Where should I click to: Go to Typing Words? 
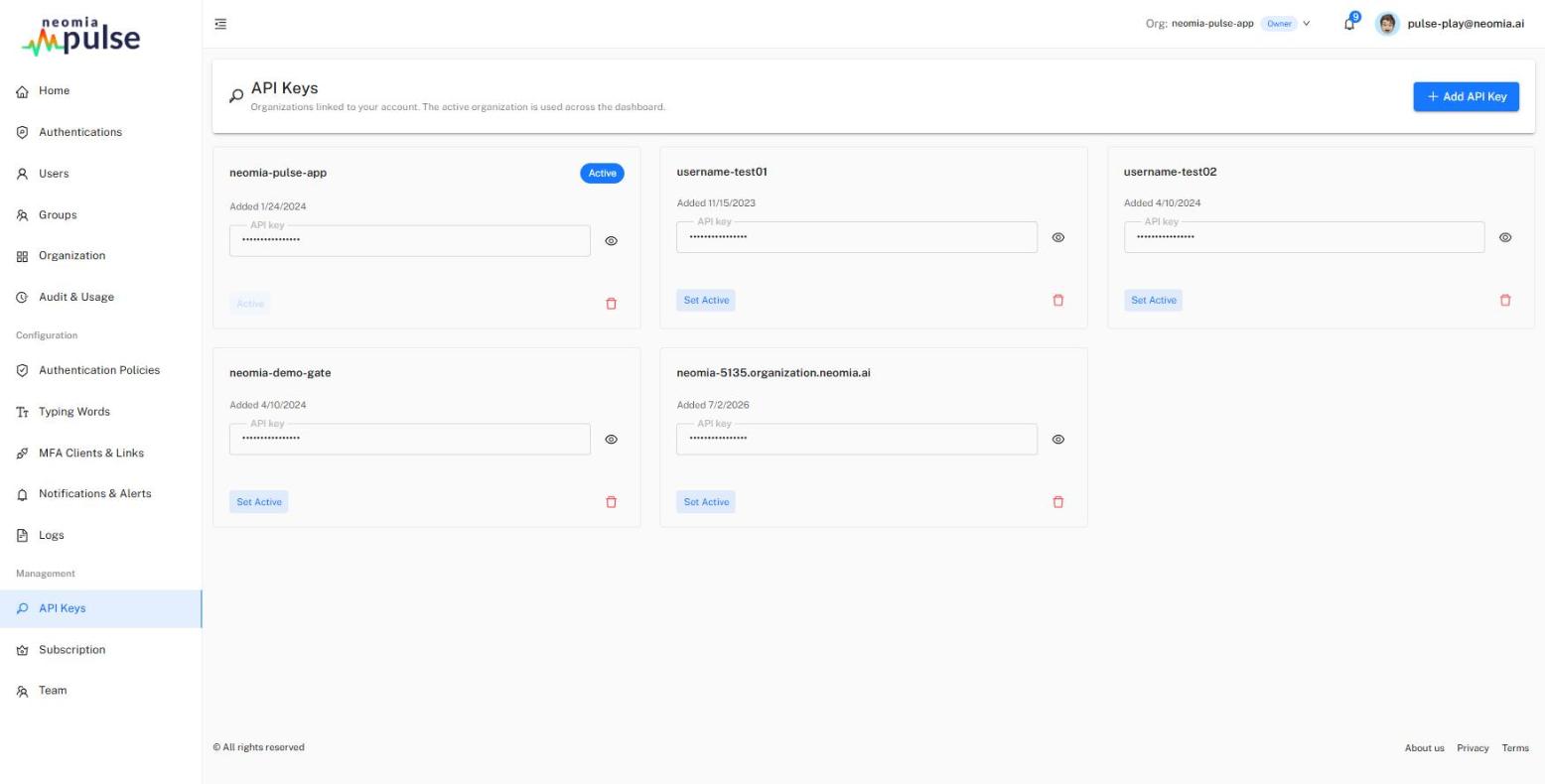pos(100,412)
